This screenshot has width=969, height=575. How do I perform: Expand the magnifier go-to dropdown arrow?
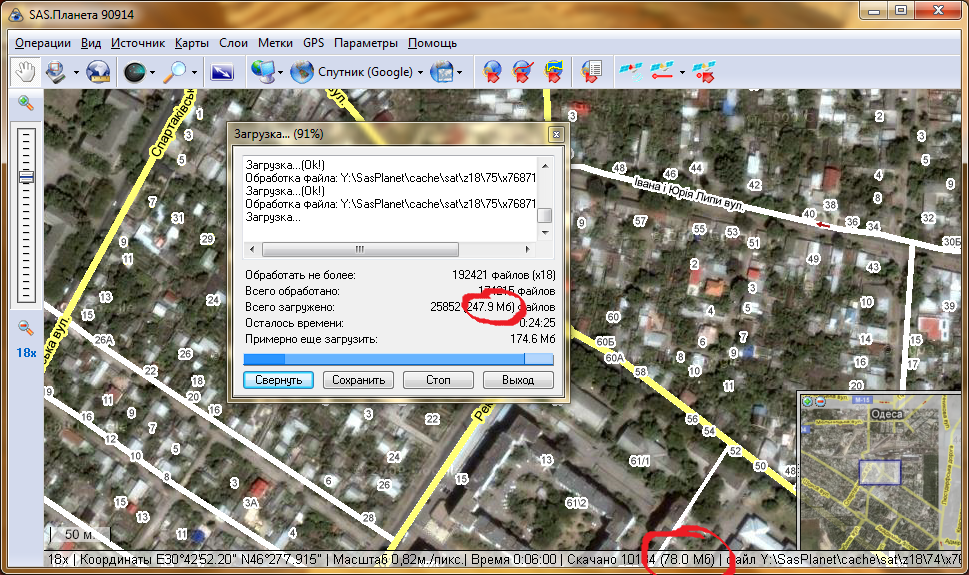click(x=195, y=72)
